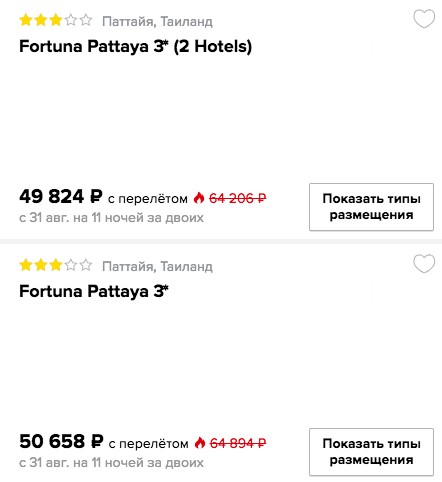Click fire icon beside 64 894 ₽

point(200,443)
